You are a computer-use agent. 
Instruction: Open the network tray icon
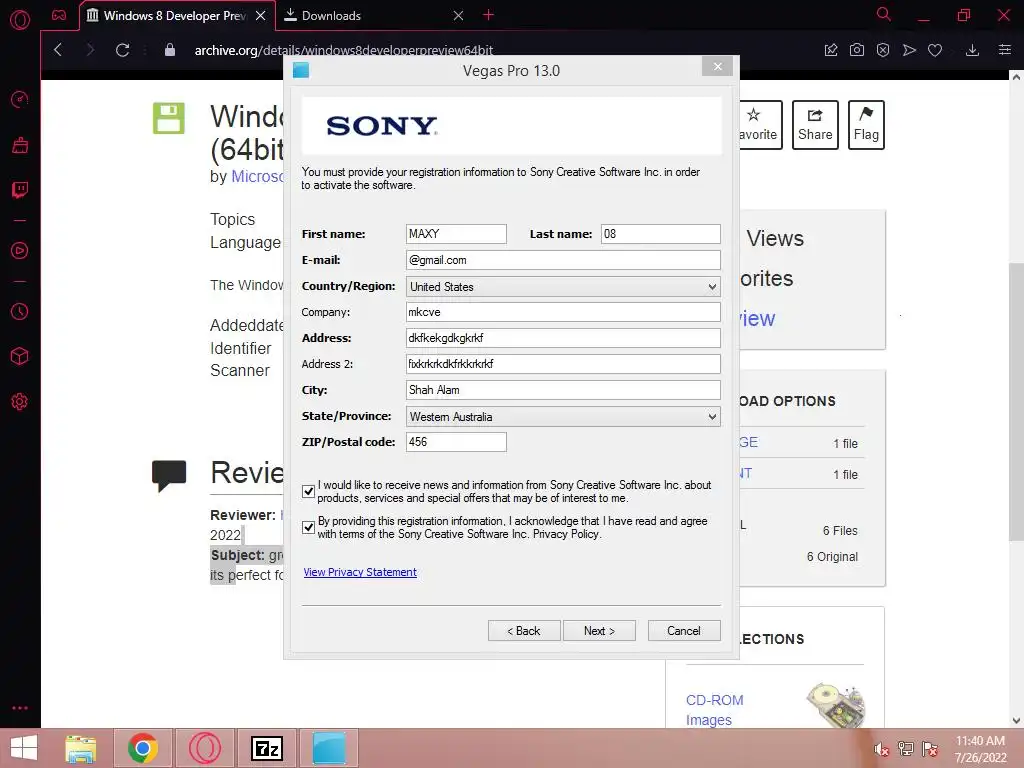[x=905, y=748]
